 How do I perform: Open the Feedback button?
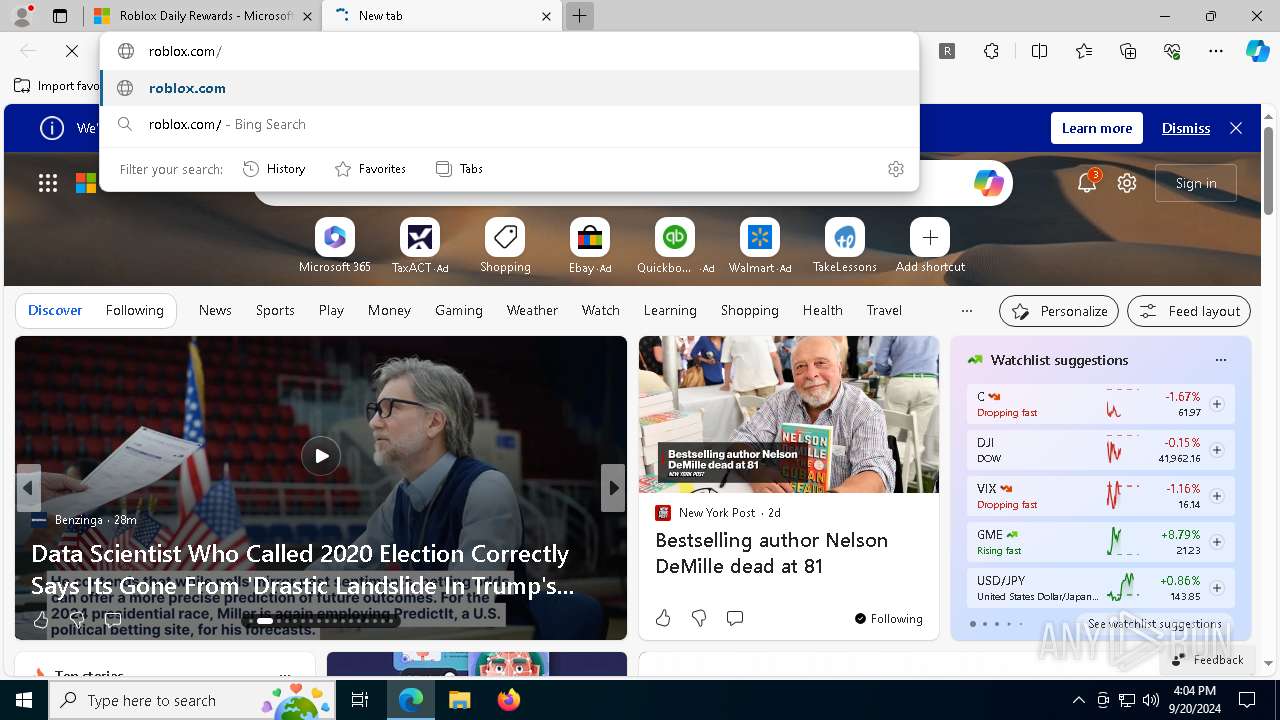pyautogui.click(x=1207, y=660)
